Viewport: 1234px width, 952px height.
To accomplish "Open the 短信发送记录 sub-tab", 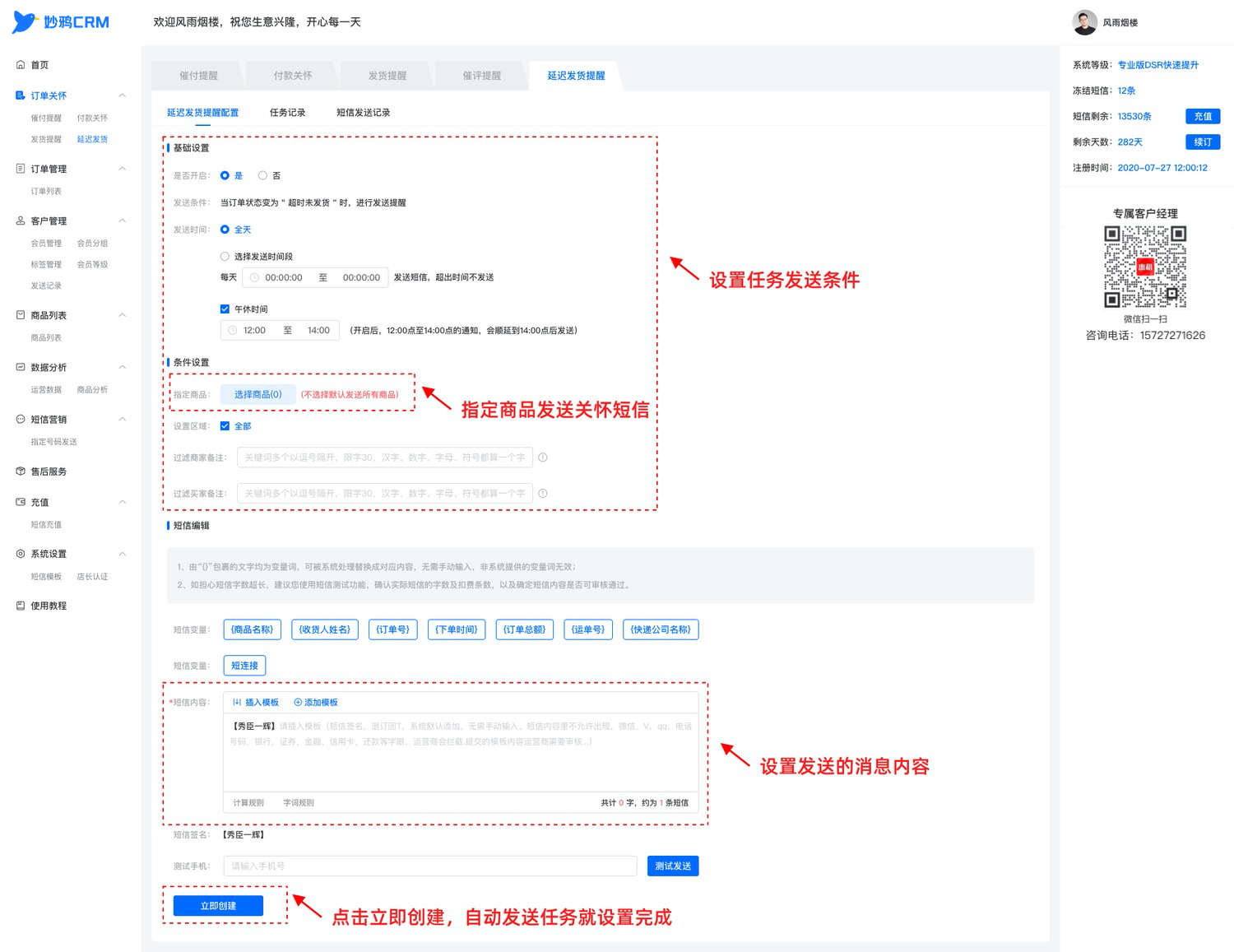I will [x=363, y=113].
